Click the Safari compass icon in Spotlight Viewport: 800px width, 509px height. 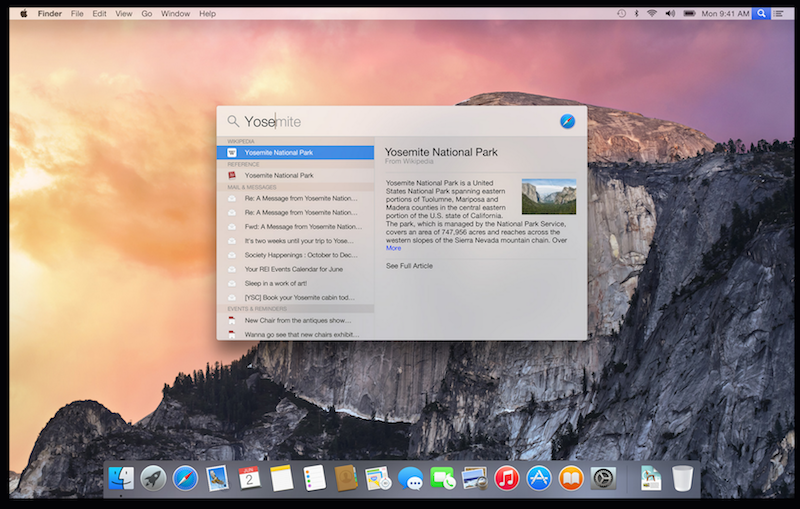coord(567,121)
